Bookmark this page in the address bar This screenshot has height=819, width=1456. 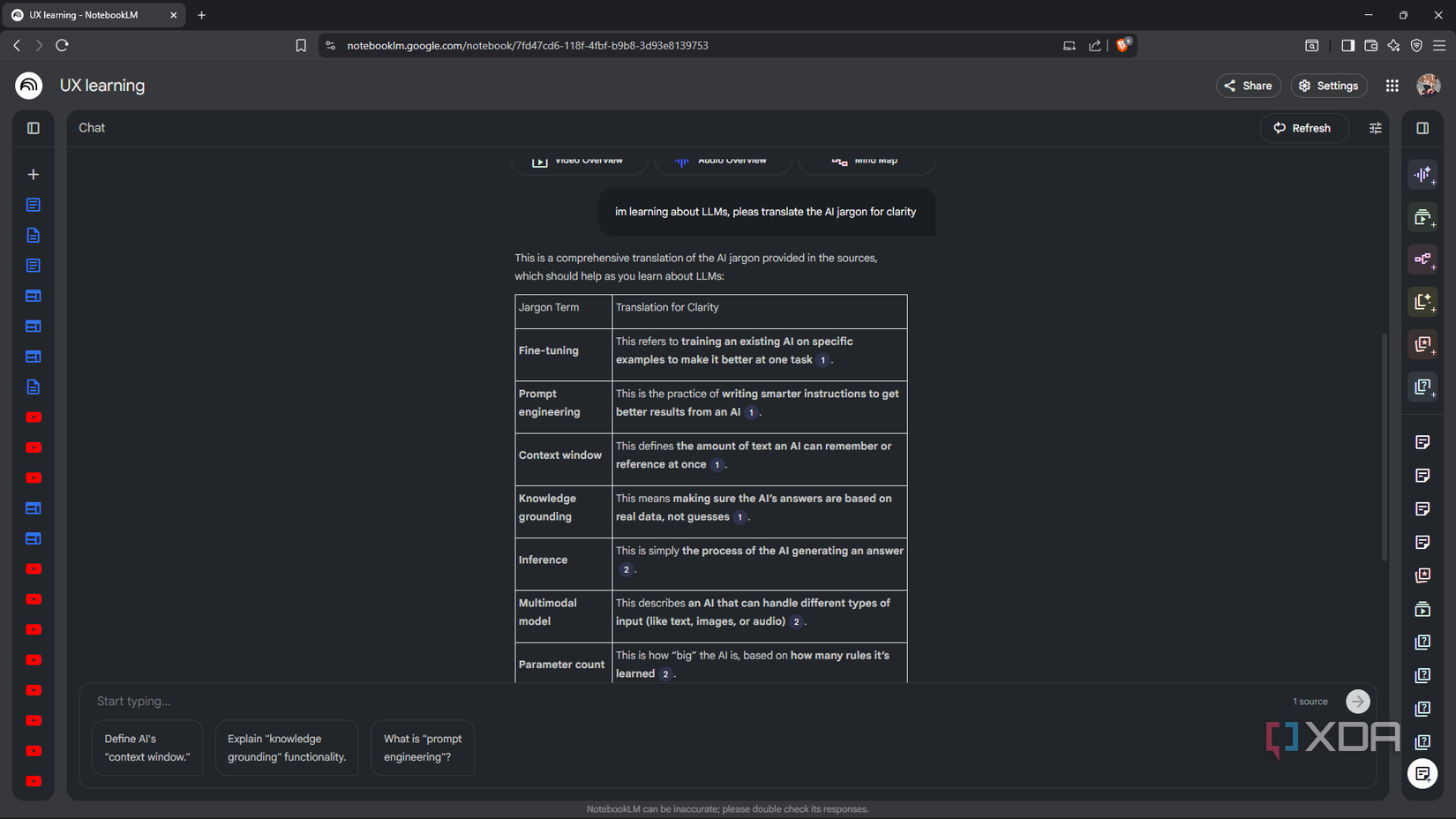pyautogui.click(x=301, y=45)
